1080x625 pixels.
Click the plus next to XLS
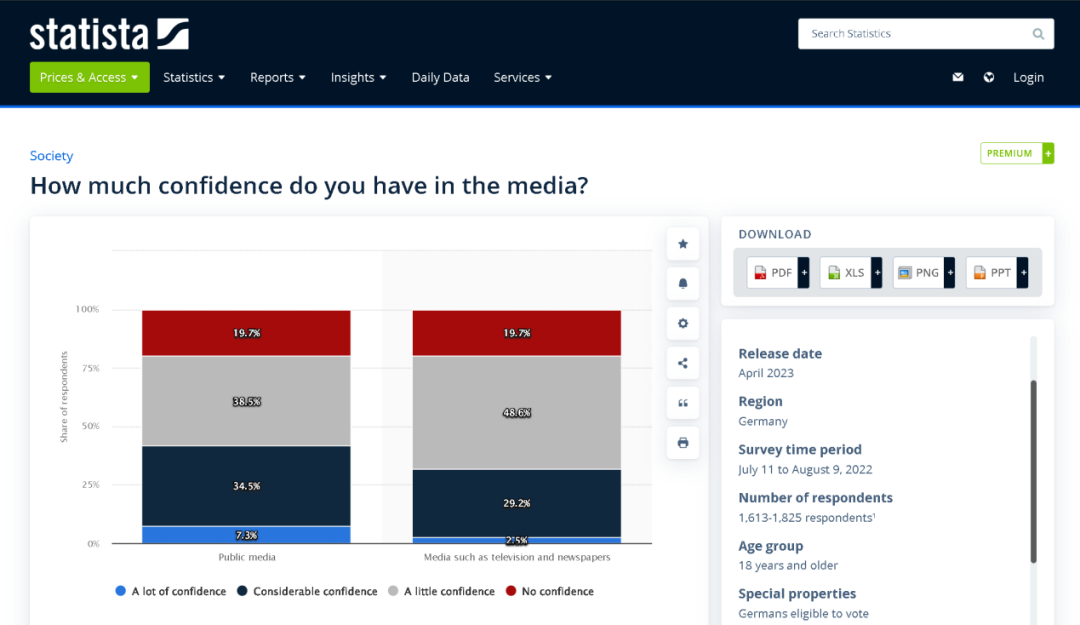click(x=877, y=273)
